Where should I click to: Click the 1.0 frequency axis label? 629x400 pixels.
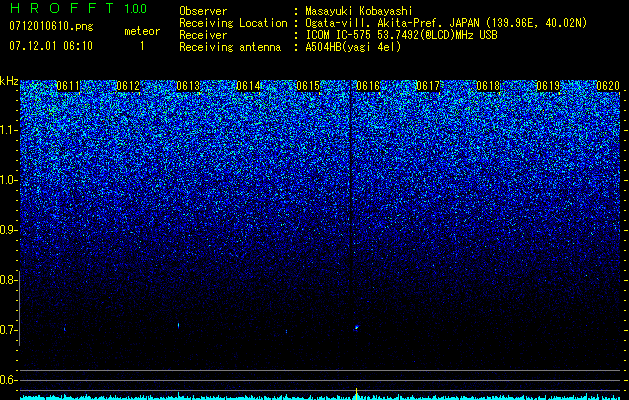coord(8,180)
